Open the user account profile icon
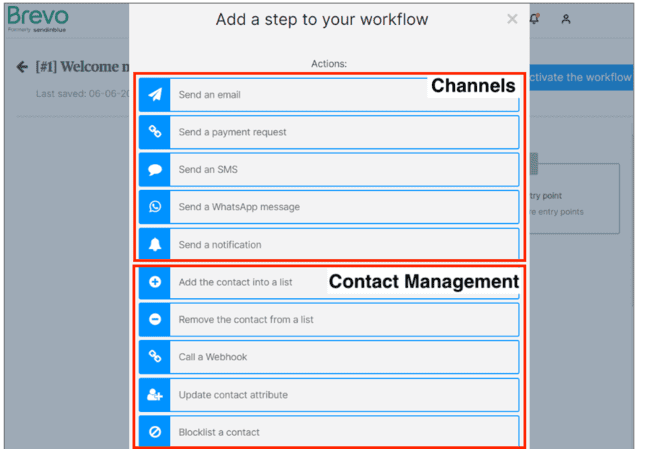 coord(566,19)
